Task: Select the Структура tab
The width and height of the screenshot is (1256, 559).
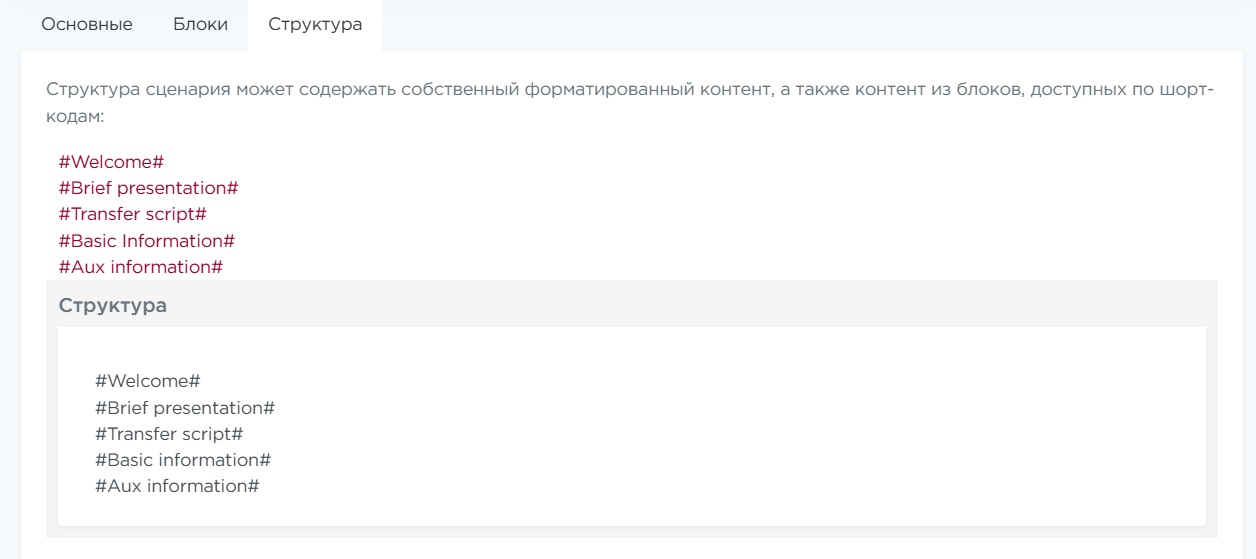Action: pyautogui.click(x=315, y=25)
